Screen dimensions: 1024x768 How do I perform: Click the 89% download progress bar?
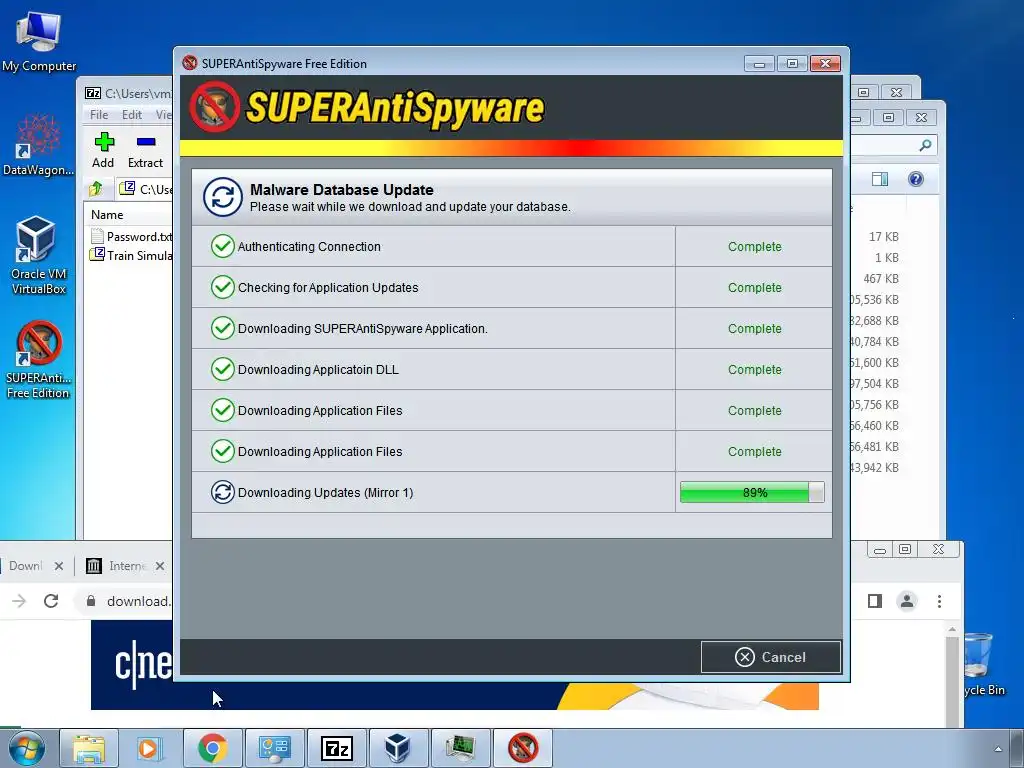coord(752,492)
